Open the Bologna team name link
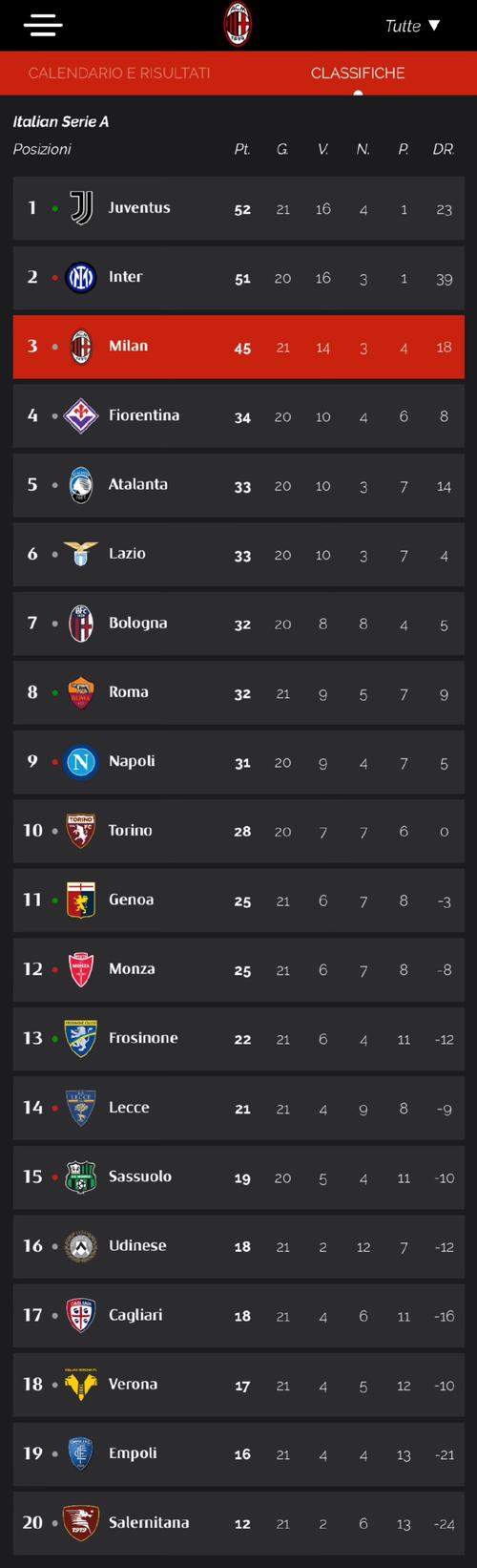This screenshot has height=1568, width=477. coord(138,623)
